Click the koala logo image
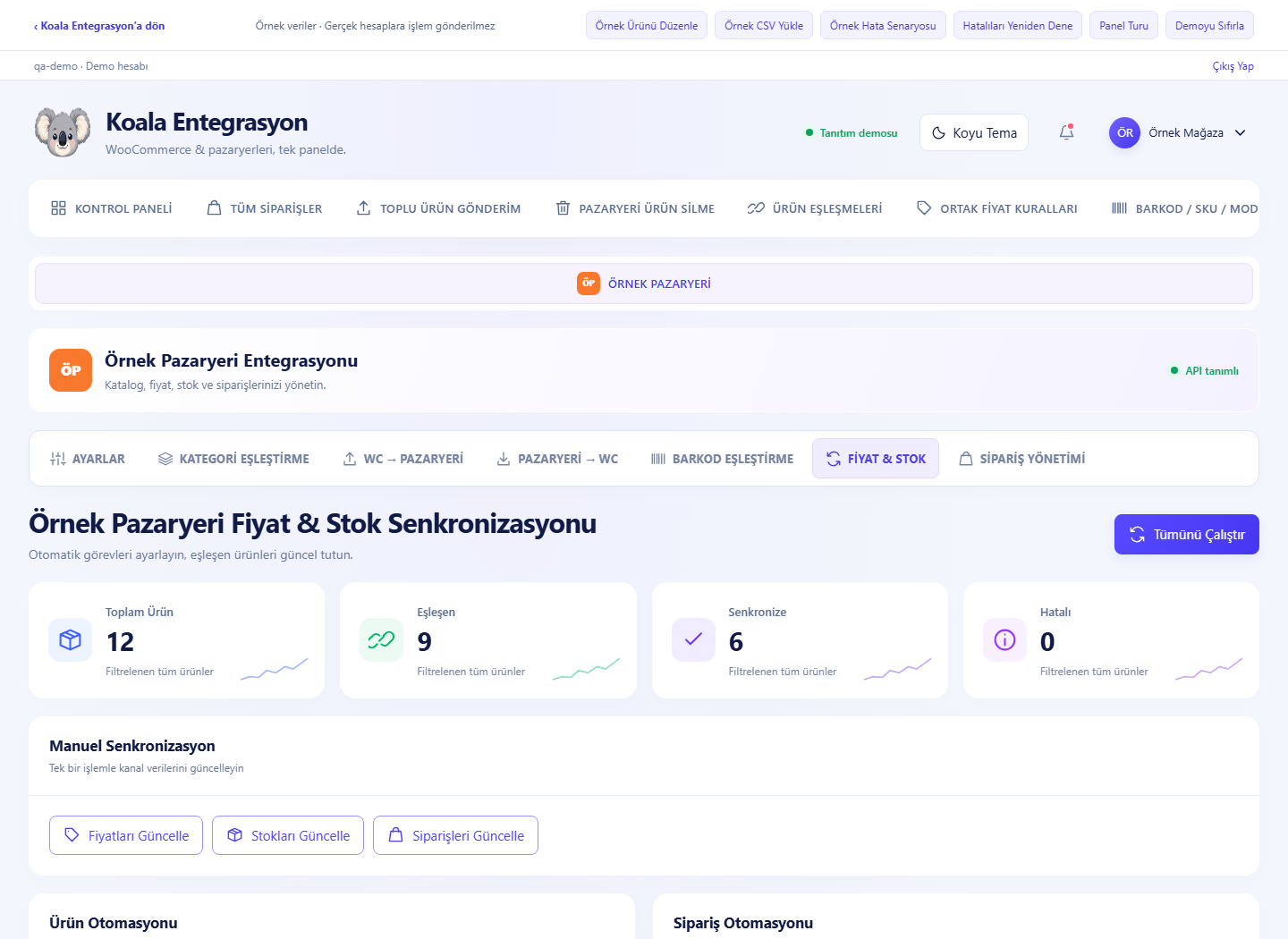 63,132
